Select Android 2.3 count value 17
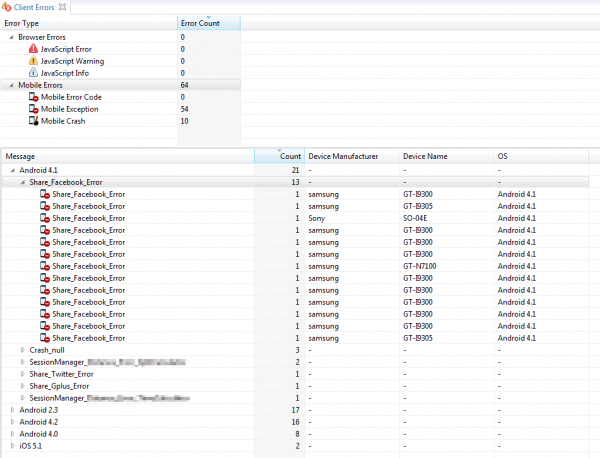The image size is (600, 458). coord(295,410)
